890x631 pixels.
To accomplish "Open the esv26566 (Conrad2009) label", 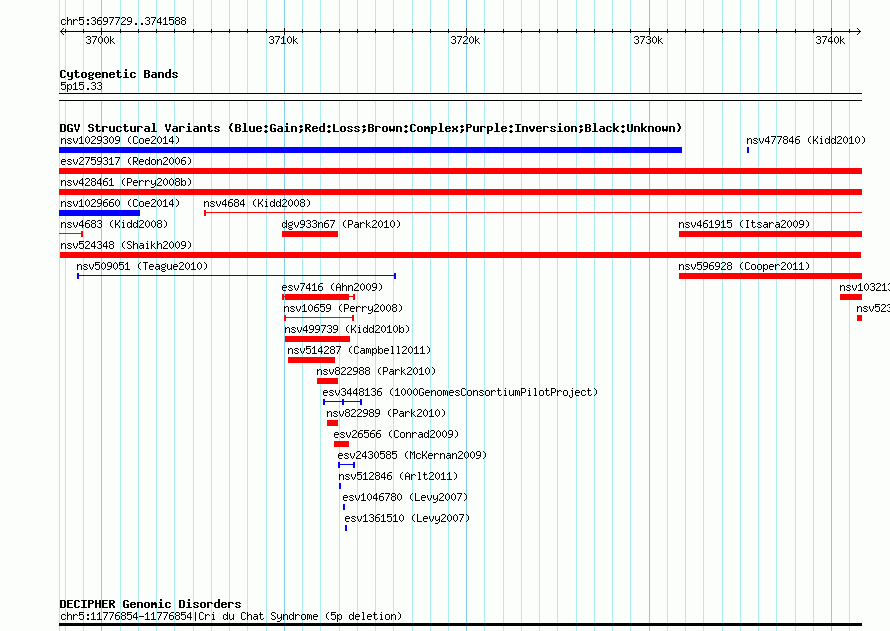I will [396, 434].
